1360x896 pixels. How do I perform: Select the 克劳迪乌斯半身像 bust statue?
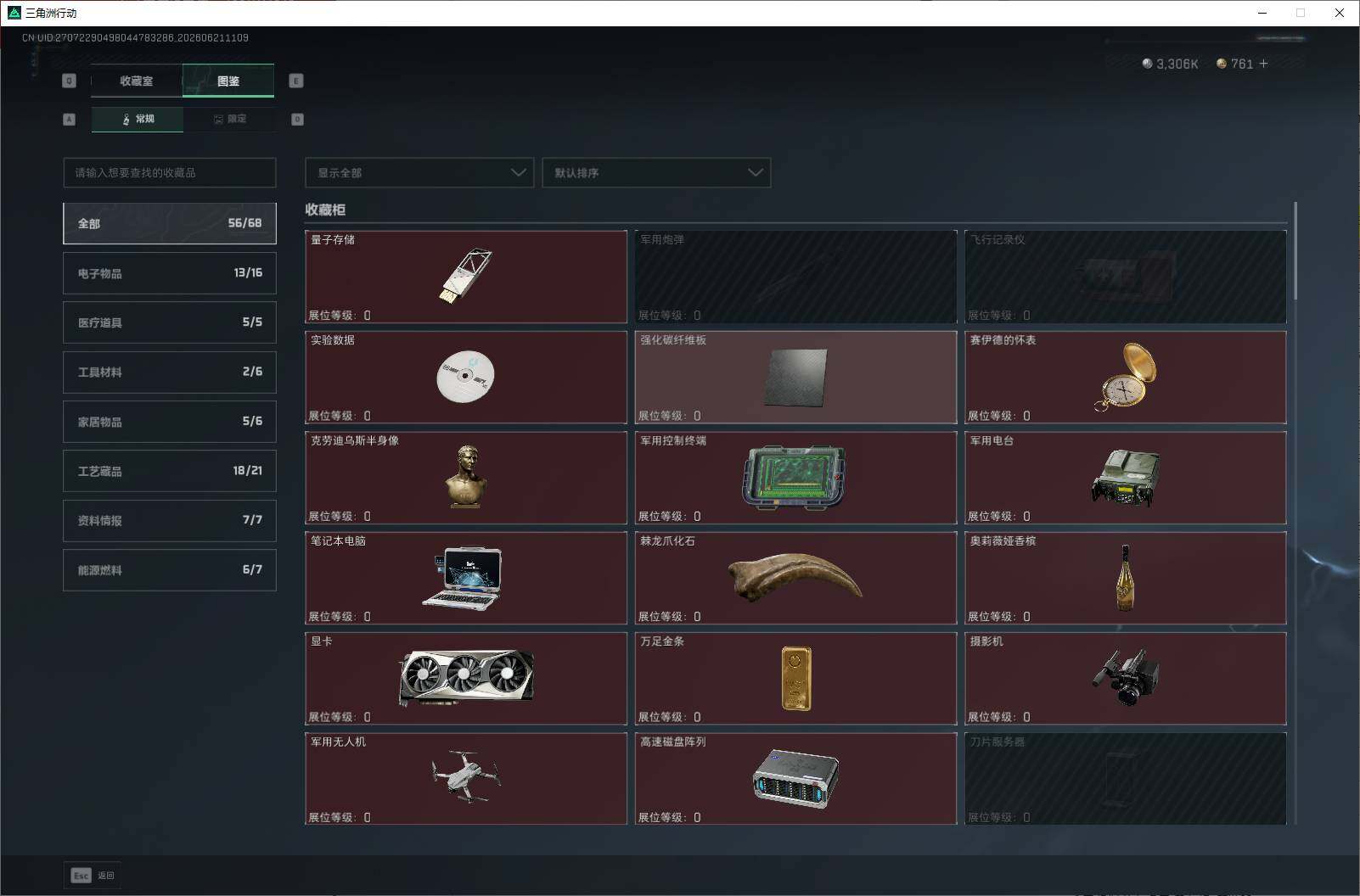point(466,478)
